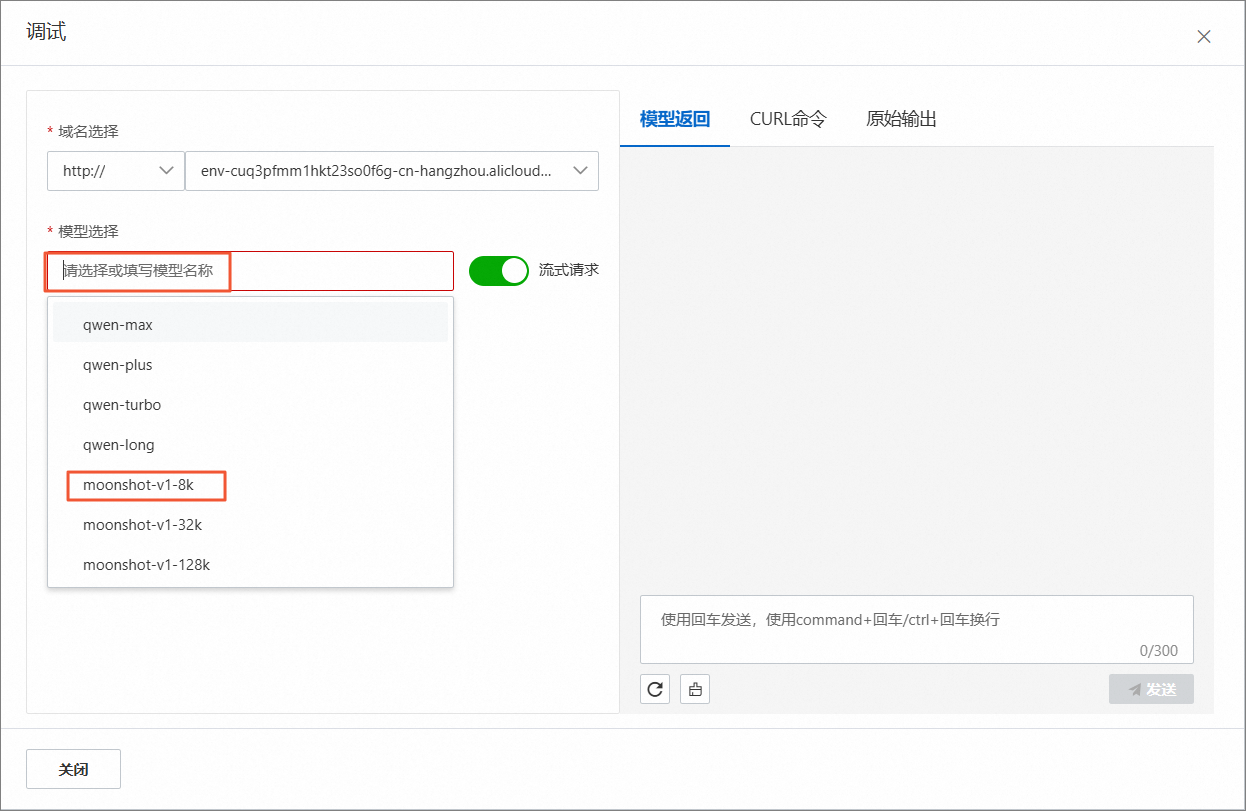The height and width of the screenshot is (811, 1246).
Task: Select moonshot-v1-32k model
Action: (250, 525)
